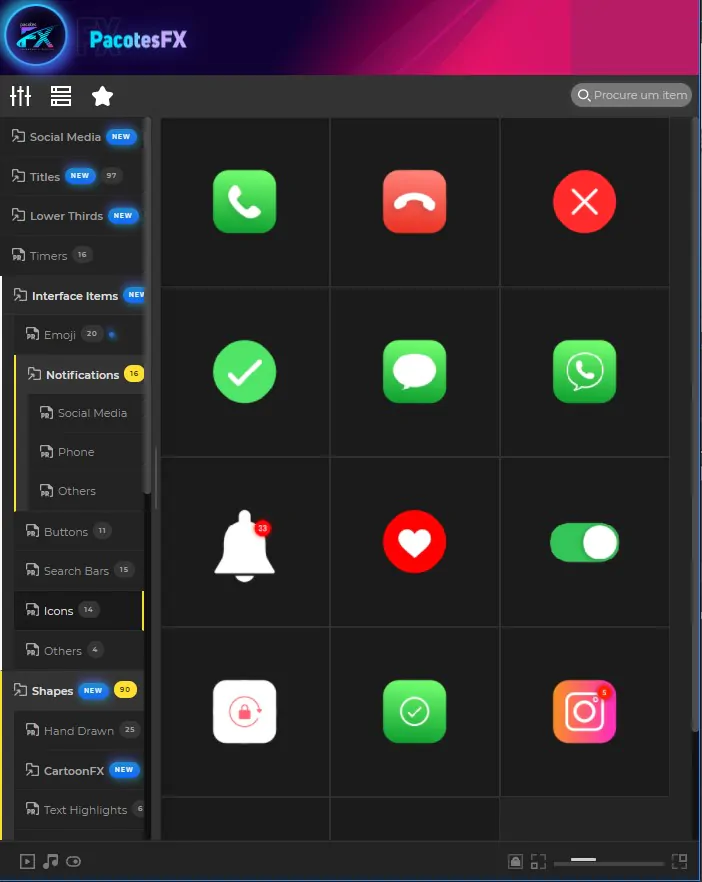The width and height of the screenshot is (702, 882).
Task: Pick the Instagram icon preset
Action: [584, 712]
